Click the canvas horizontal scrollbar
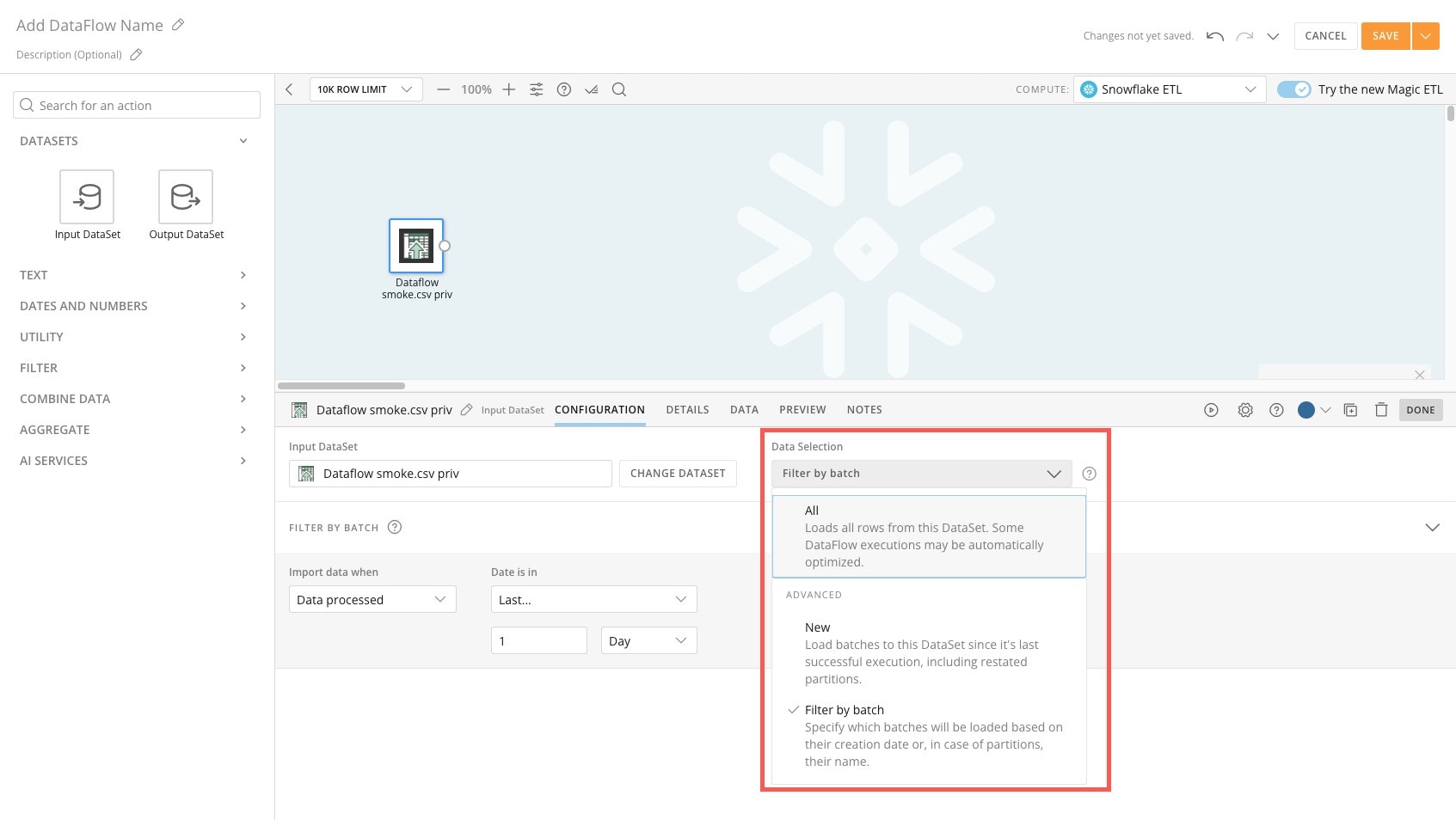This screenshot has width=1456, height=820. [x=341, y=386]
